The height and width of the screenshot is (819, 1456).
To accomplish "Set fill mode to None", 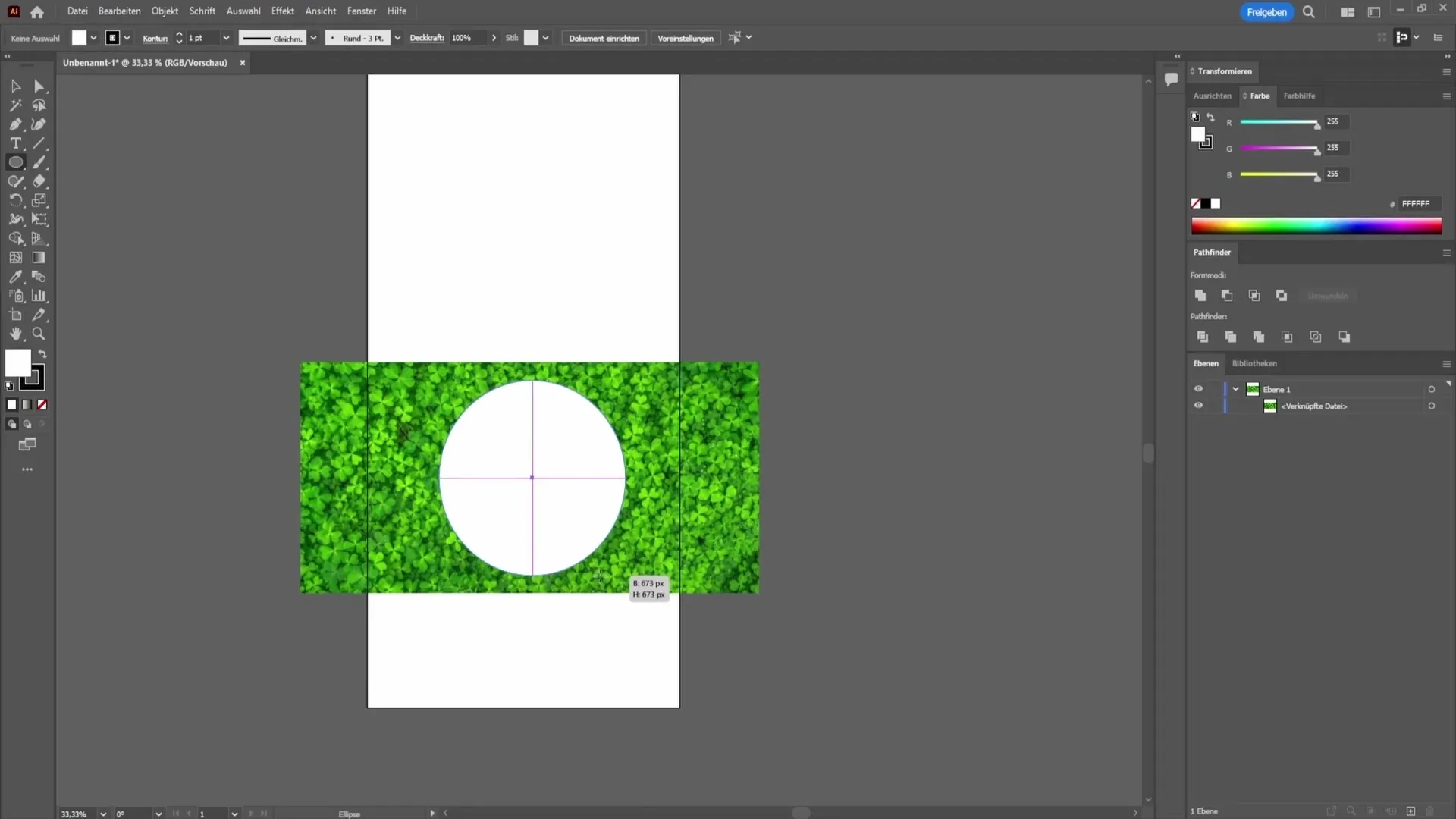I will click(x=42, y=405).
